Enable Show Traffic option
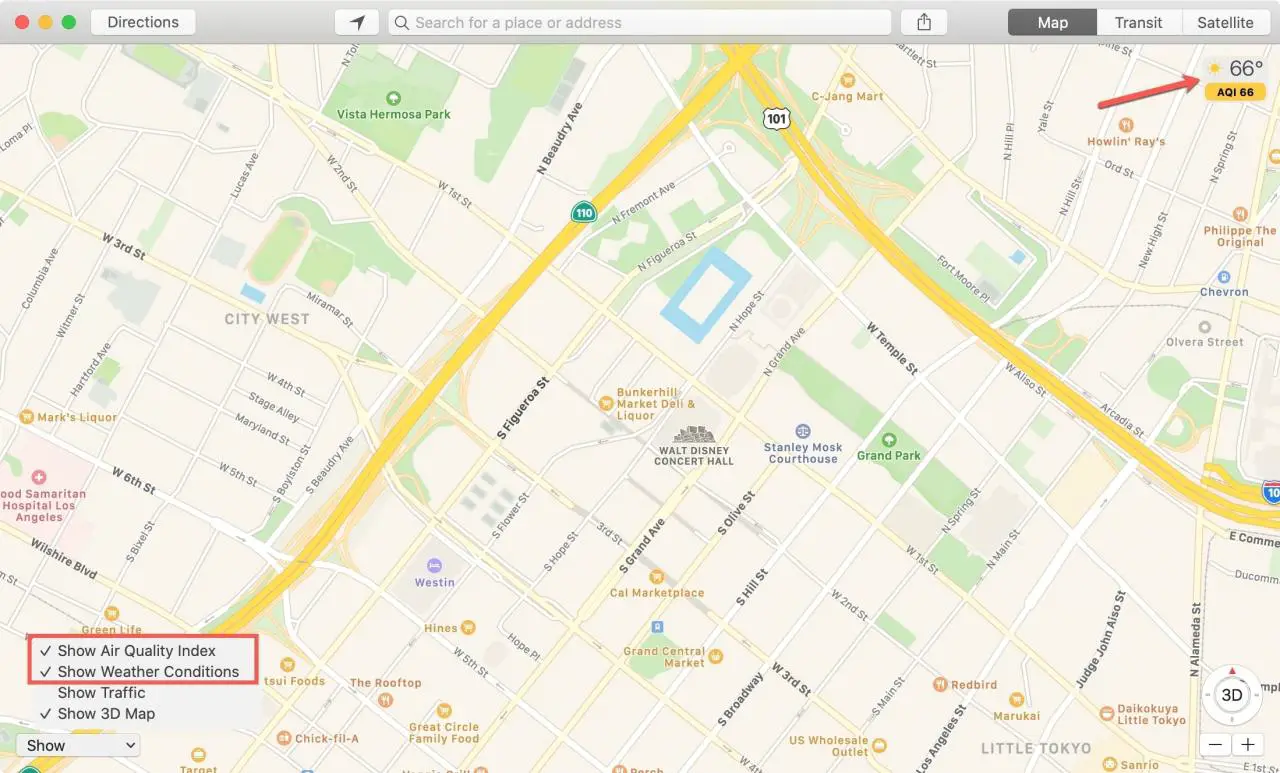 pos(101,693)
